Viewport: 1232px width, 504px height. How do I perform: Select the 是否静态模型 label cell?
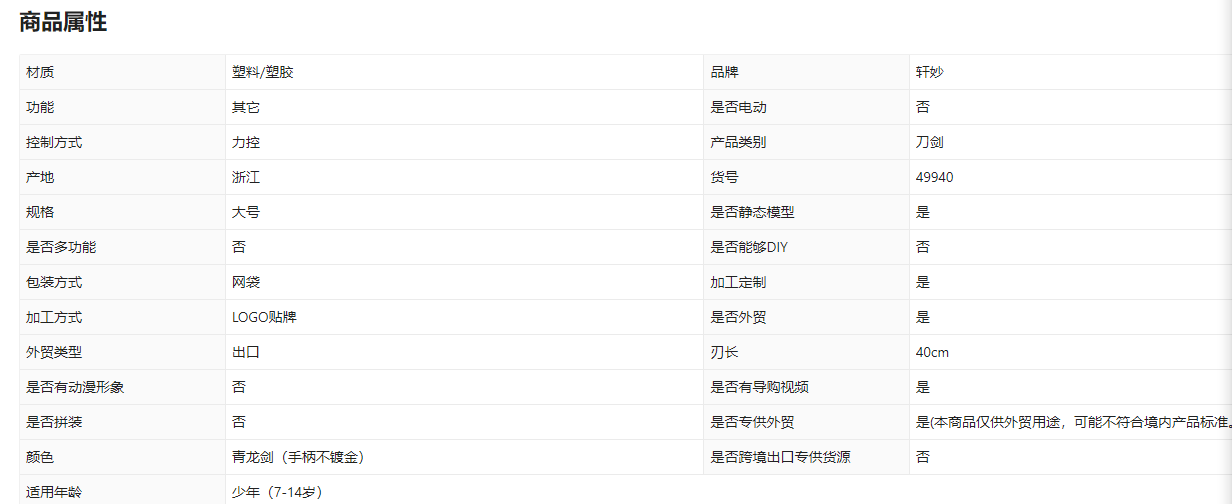[752, 212]
